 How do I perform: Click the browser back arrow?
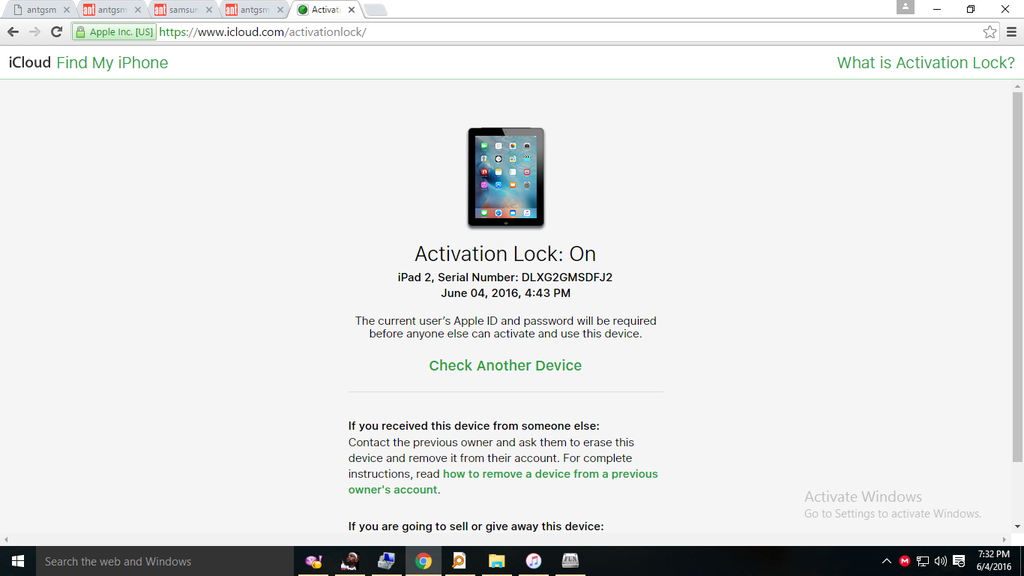click(x=13, y=32)
